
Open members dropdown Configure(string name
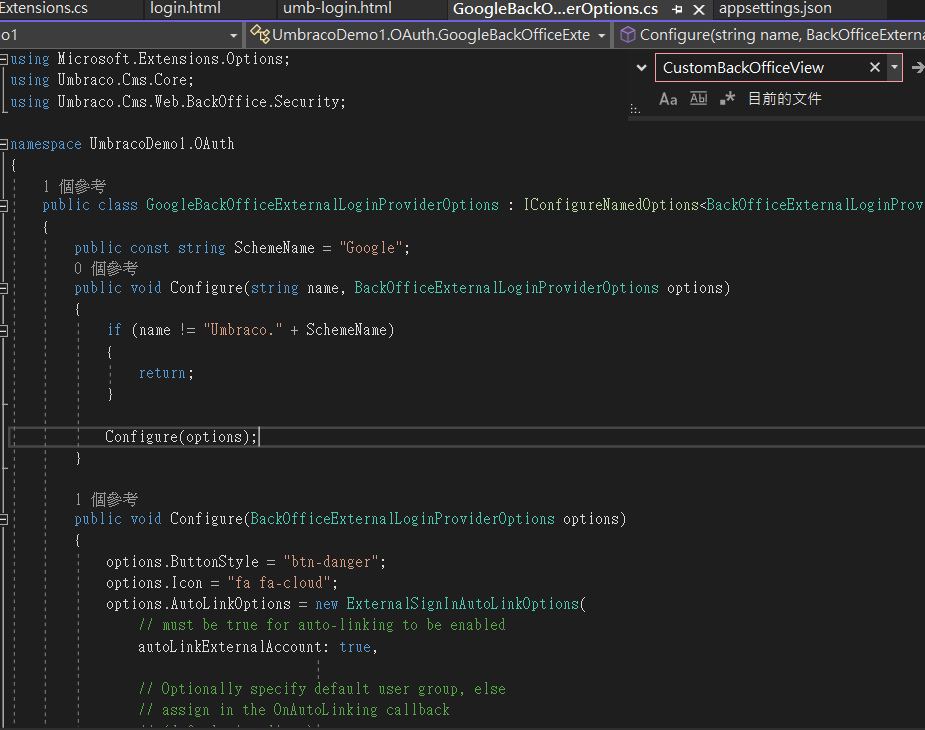click(770, 35)
